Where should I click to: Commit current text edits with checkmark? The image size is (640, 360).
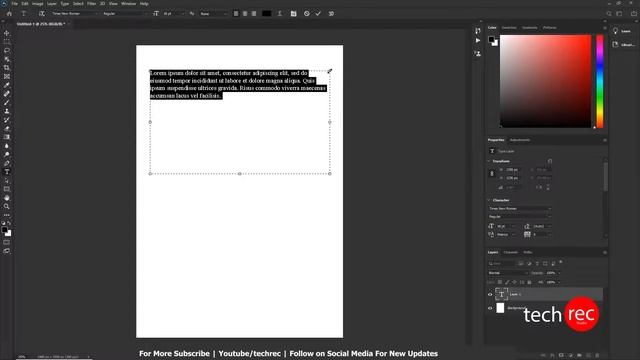point(318,13)
